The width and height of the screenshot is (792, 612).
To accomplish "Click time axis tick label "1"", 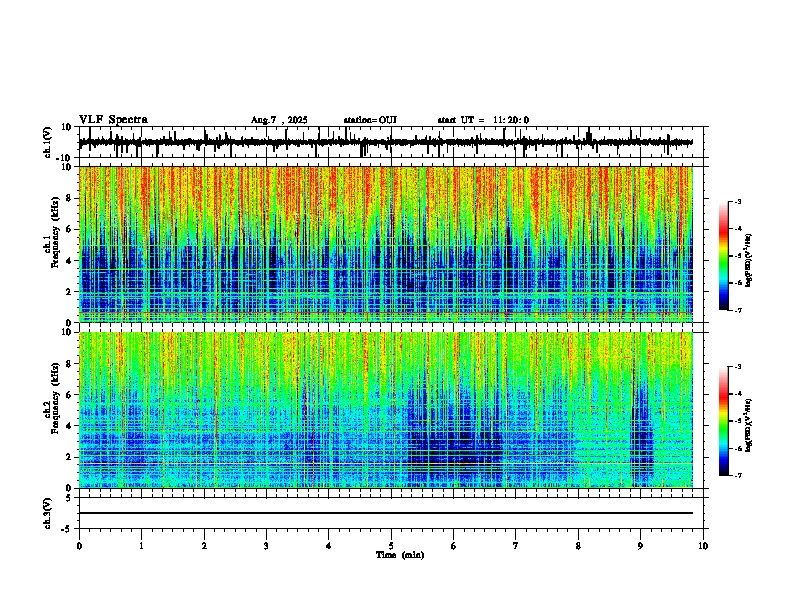I will (x=141, y=546).
